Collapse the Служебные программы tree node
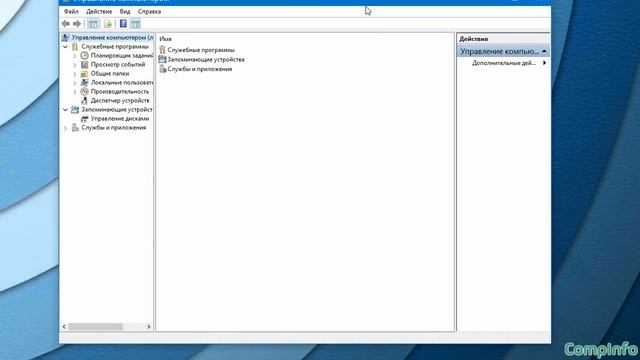This screenshot has height=360, width=640. [65, 47]
